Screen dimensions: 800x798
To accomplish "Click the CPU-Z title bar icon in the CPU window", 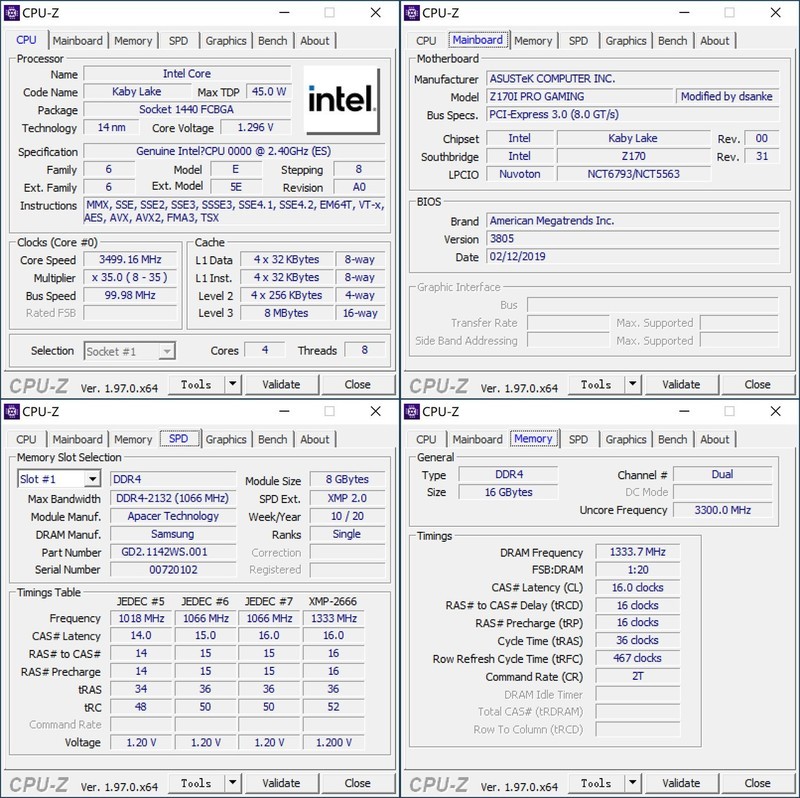I will pos(11,13).
